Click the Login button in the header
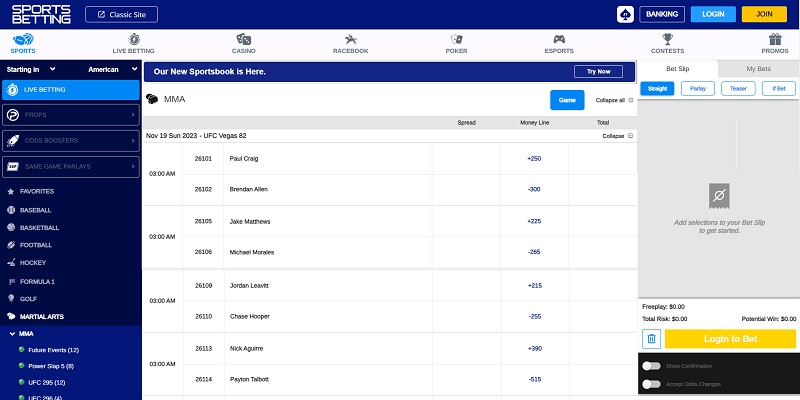800x400 pixels. tap(713, 14)
